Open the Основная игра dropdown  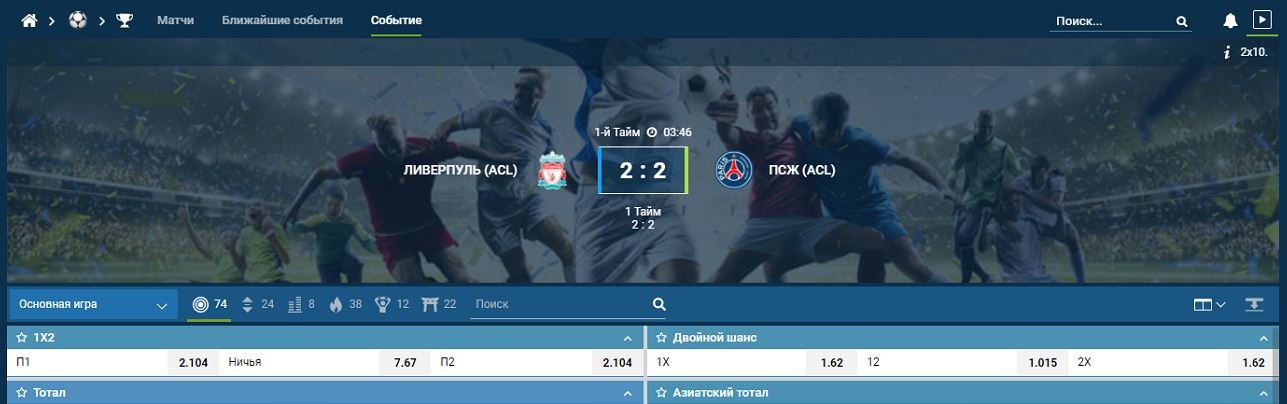(93, 305)
